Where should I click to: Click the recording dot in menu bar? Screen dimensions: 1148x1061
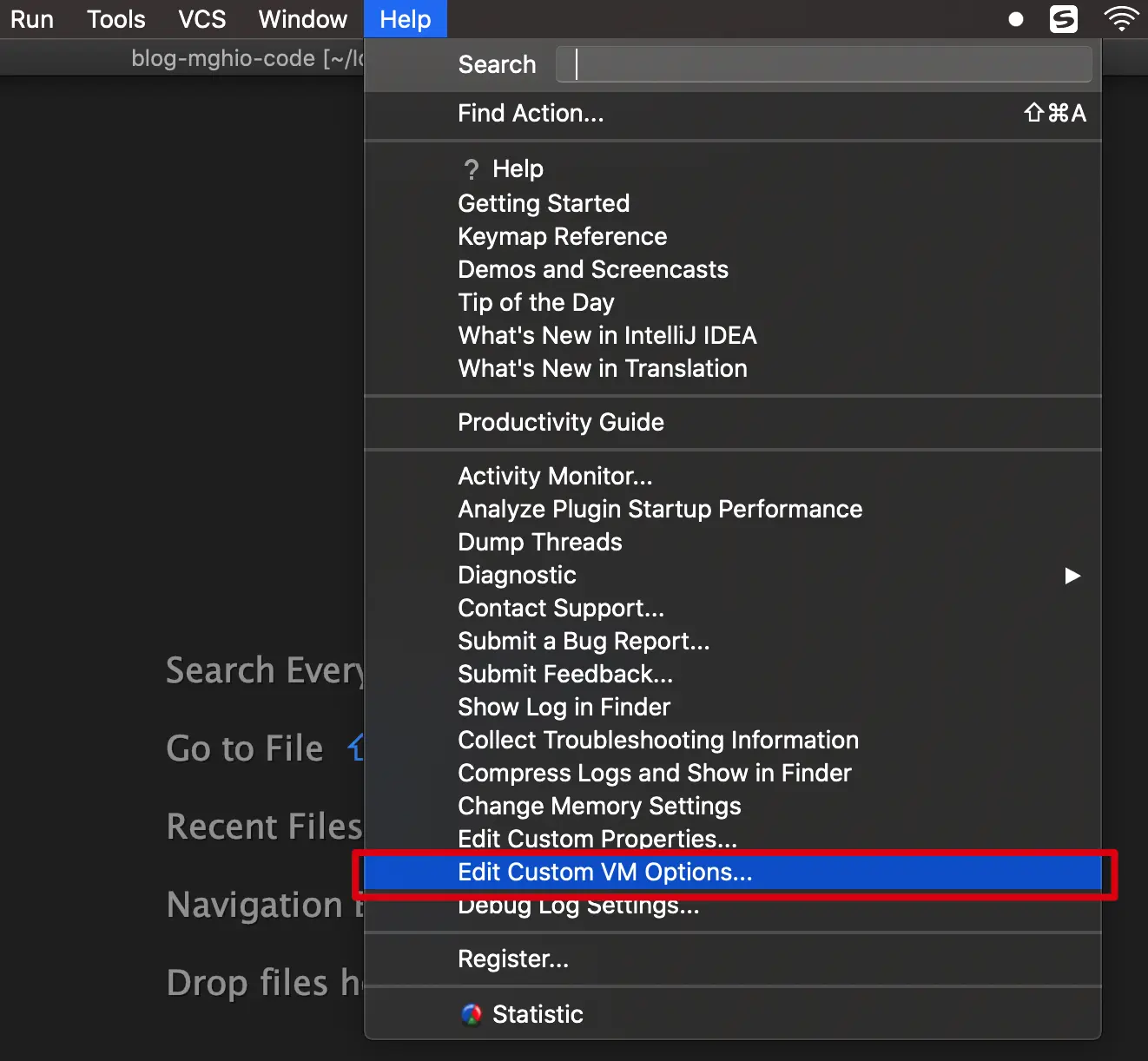pos(1015,18)
